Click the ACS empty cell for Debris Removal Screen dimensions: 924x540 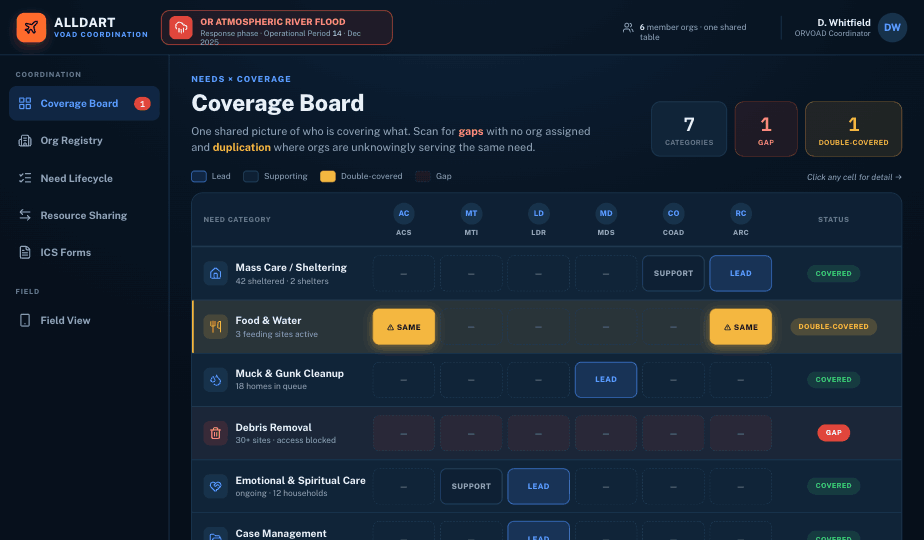[x=404, y=433]
